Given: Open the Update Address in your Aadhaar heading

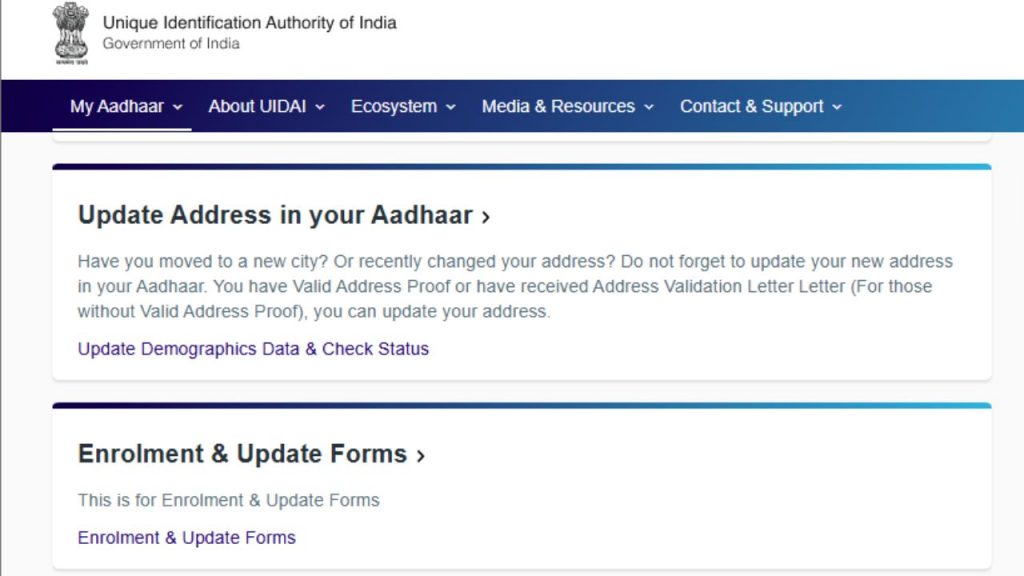Looking at the screenshot, I should [x=275, y=215].
